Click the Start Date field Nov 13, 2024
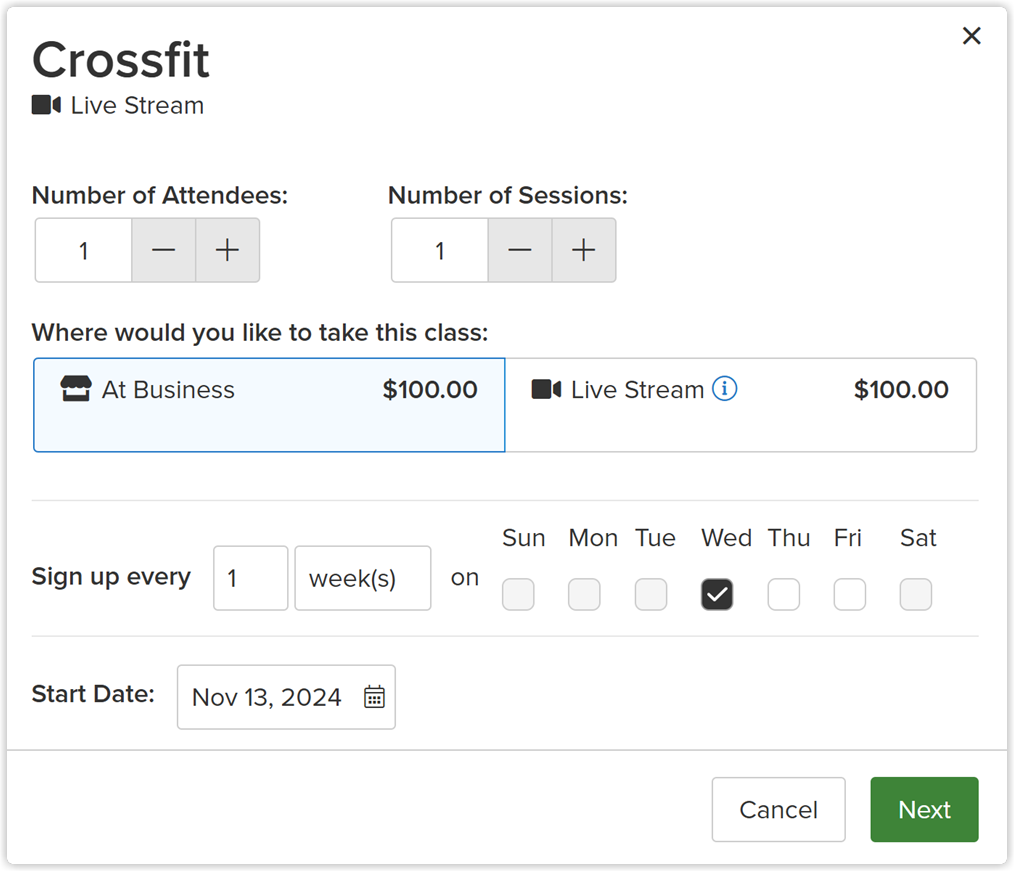Viewport: 1015px width, 872px height. point(286,697)
